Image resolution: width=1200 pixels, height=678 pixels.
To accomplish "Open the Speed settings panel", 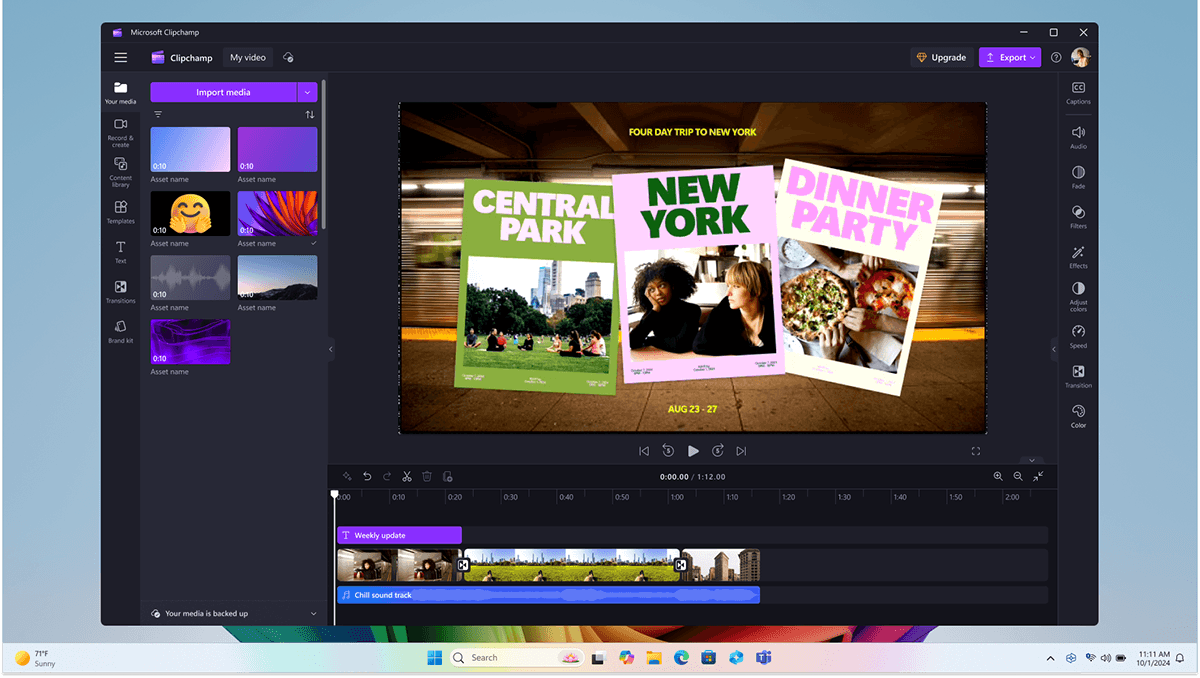I will pos(1078,336).
